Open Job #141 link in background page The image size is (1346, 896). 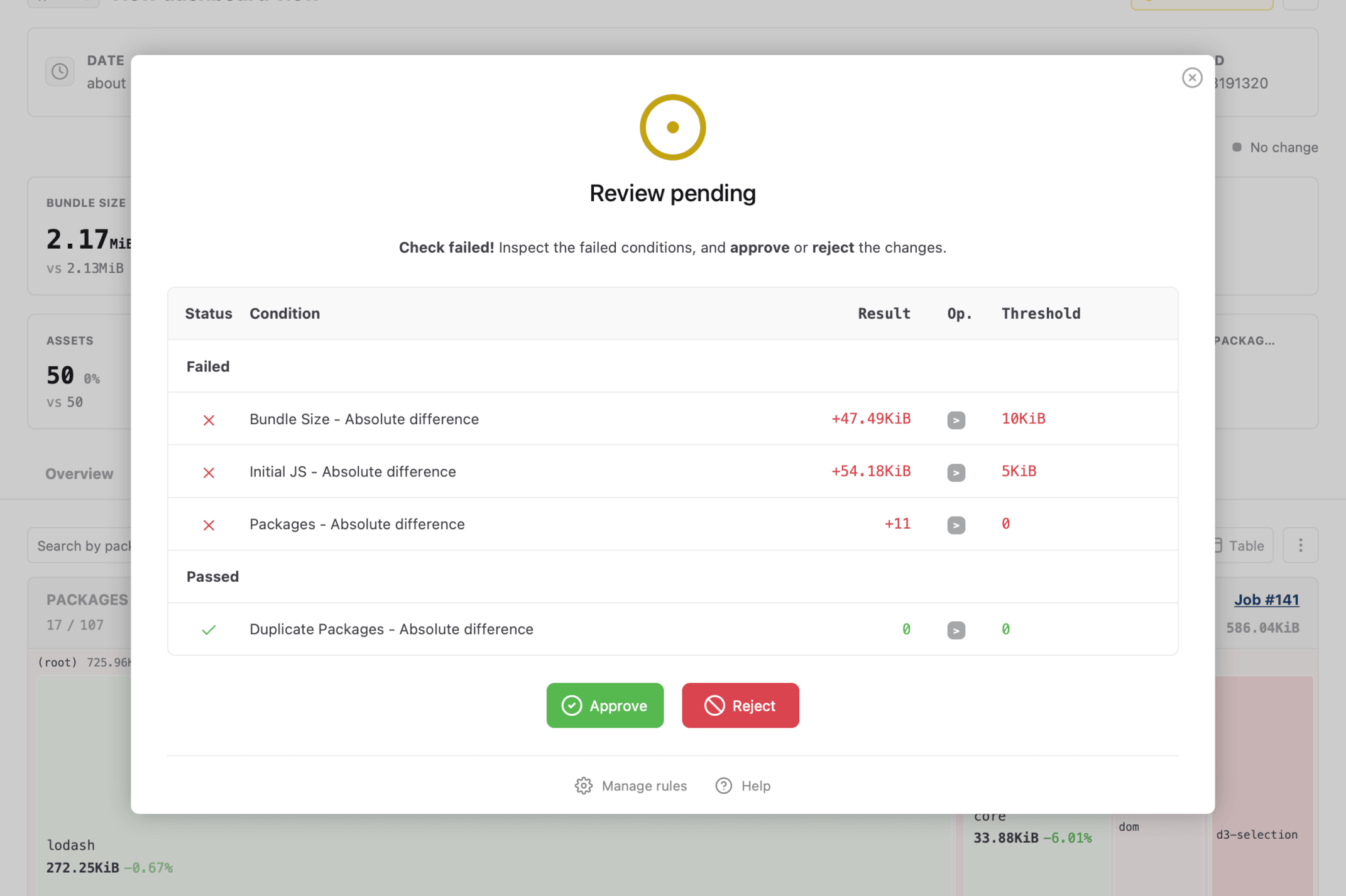pos(1266,600)
